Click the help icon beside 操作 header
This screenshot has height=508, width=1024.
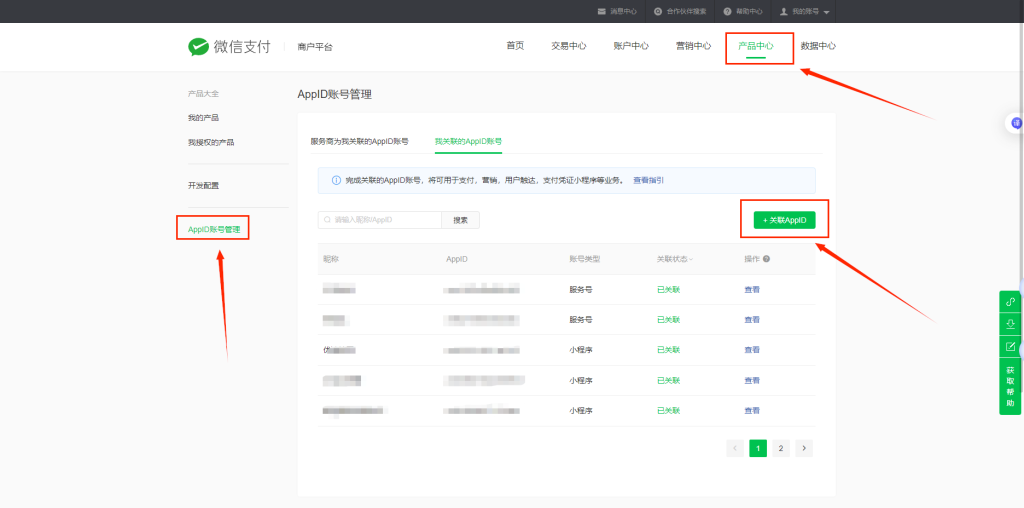(766, 259)
